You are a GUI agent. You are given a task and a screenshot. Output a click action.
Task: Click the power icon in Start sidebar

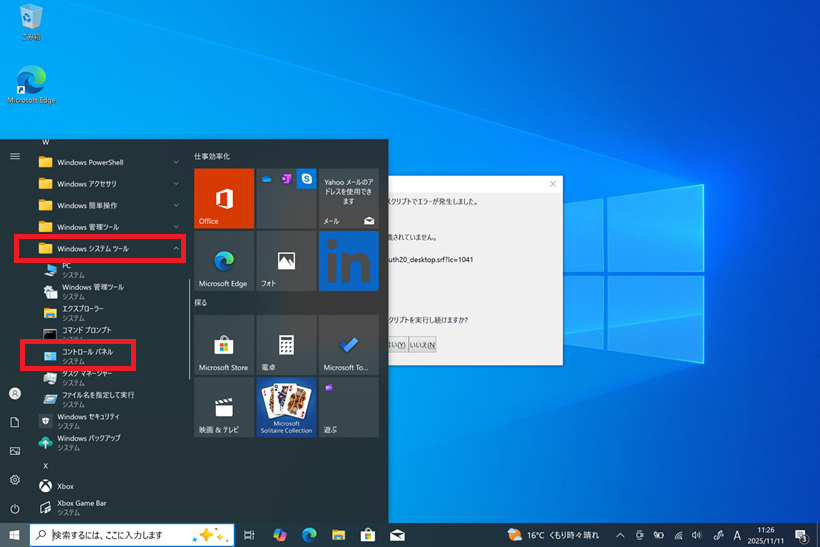point(15,509)
